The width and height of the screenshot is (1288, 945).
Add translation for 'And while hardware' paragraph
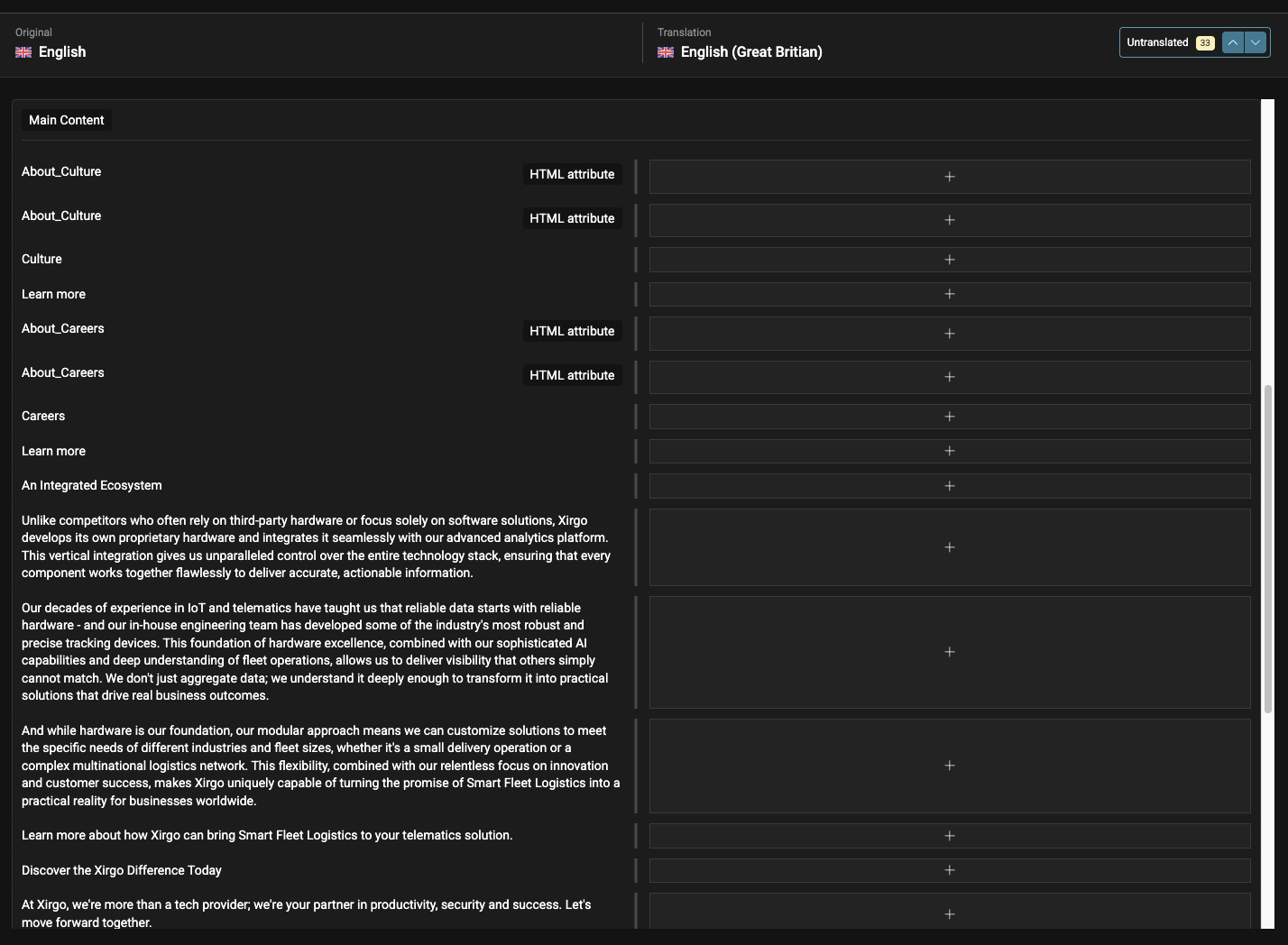tap(950, 766)
